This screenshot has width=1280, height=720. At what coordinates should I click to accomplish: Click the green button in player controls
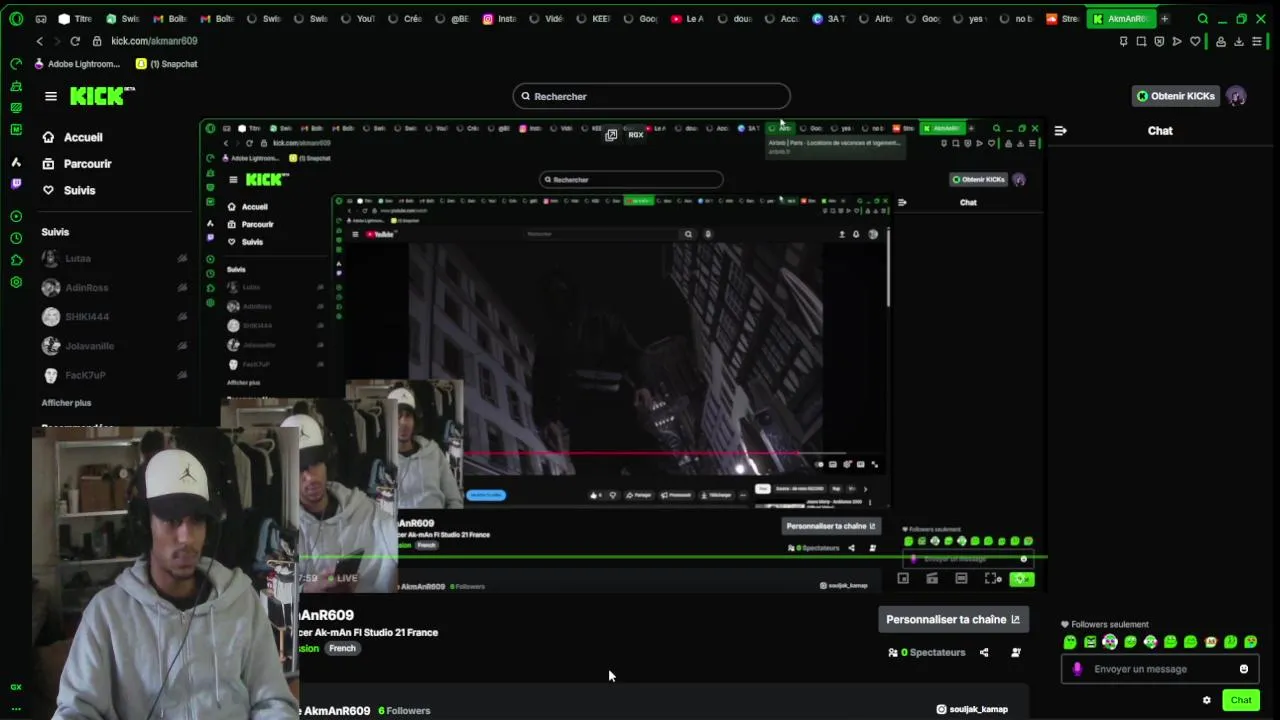(1022, 579)
